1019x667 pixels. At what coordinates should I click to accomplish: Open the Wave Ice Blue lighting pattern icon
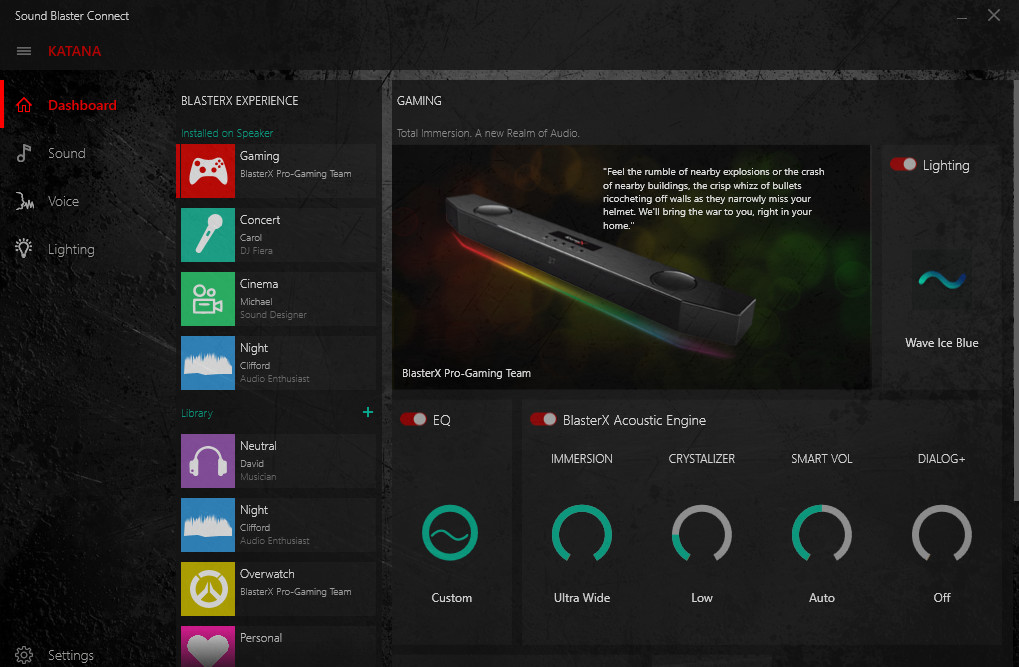pos(942,280)
